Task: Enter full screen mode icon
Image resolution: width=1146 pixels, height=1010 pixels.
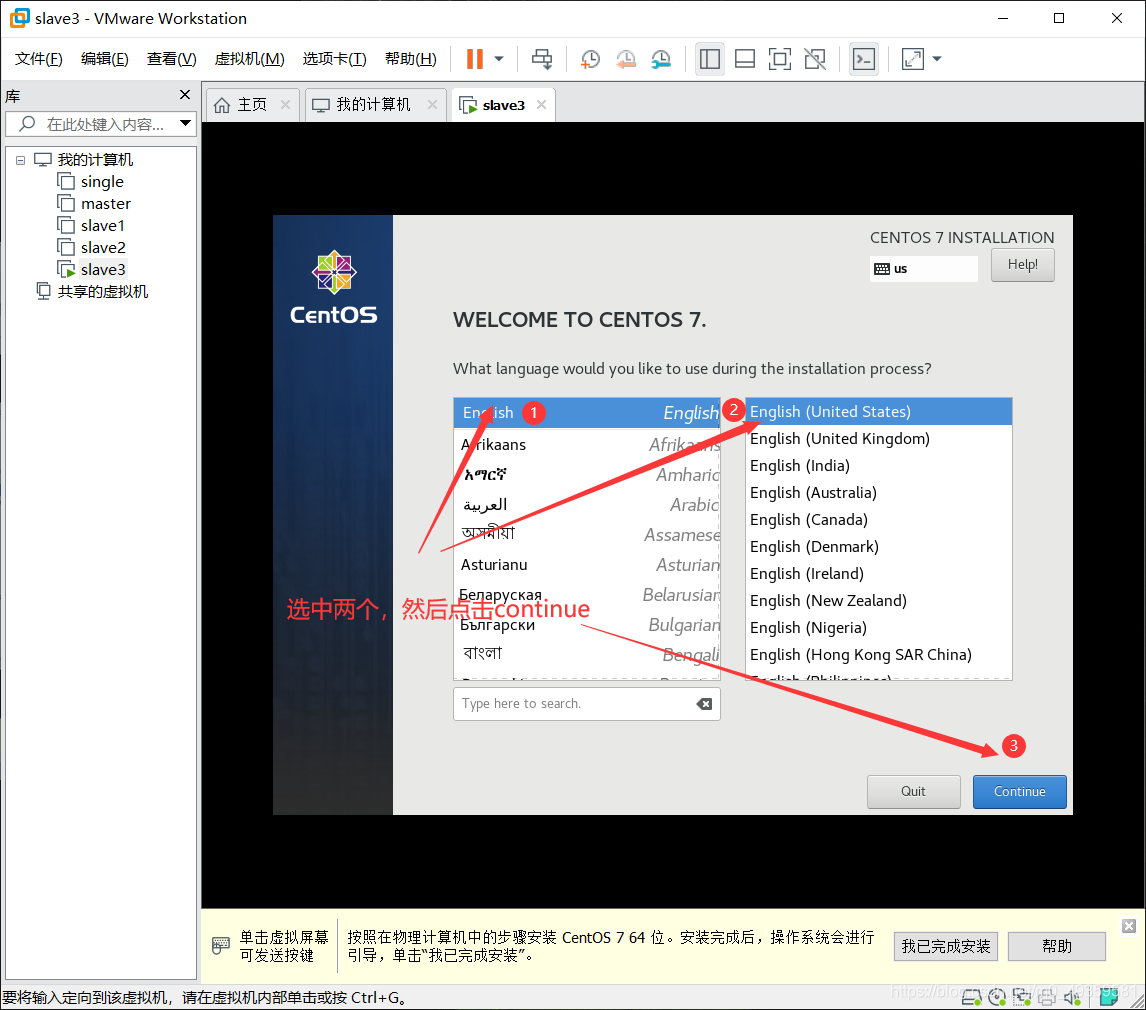Action: 780,58
